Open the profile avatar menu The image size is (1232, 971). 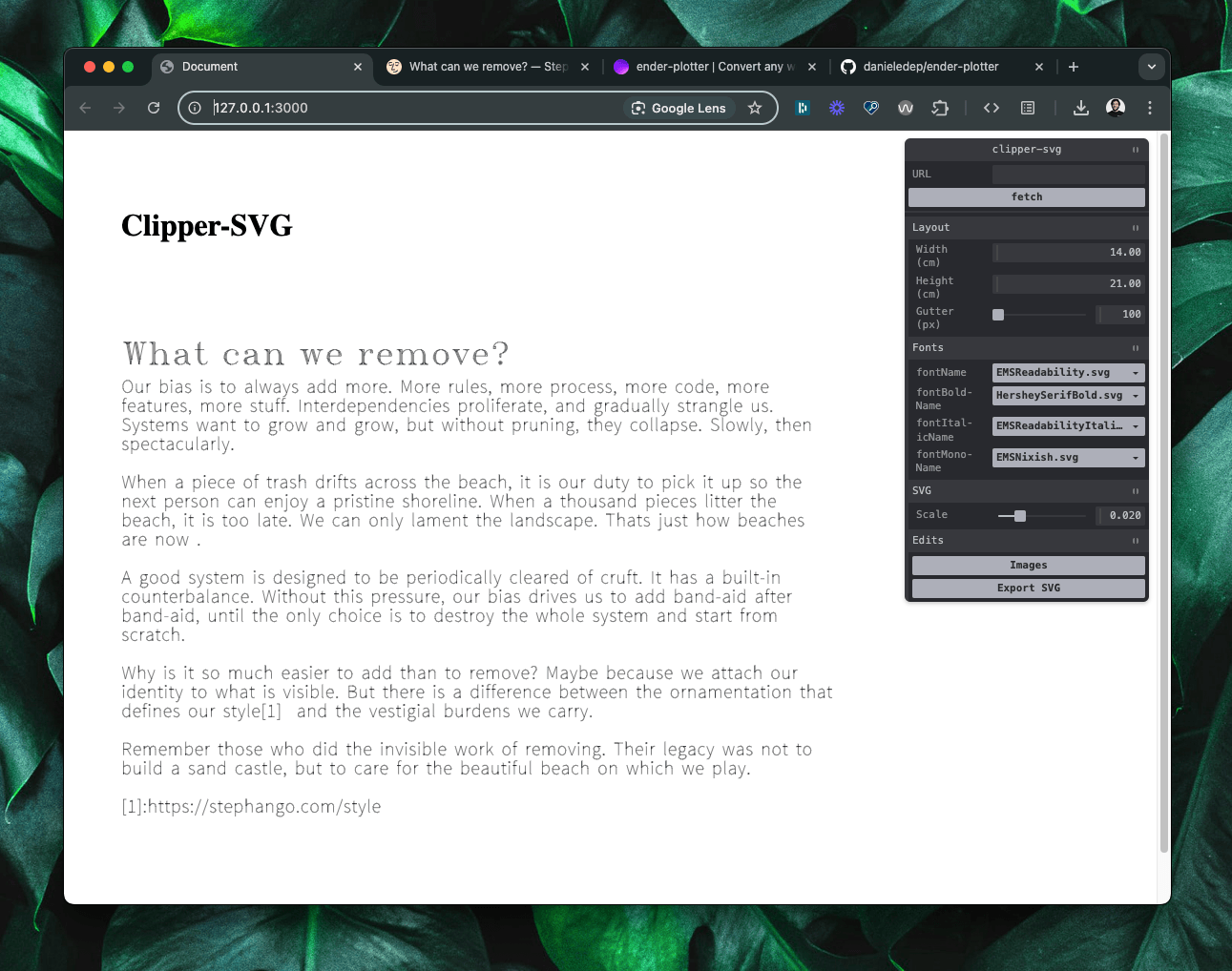(1116, 108)
